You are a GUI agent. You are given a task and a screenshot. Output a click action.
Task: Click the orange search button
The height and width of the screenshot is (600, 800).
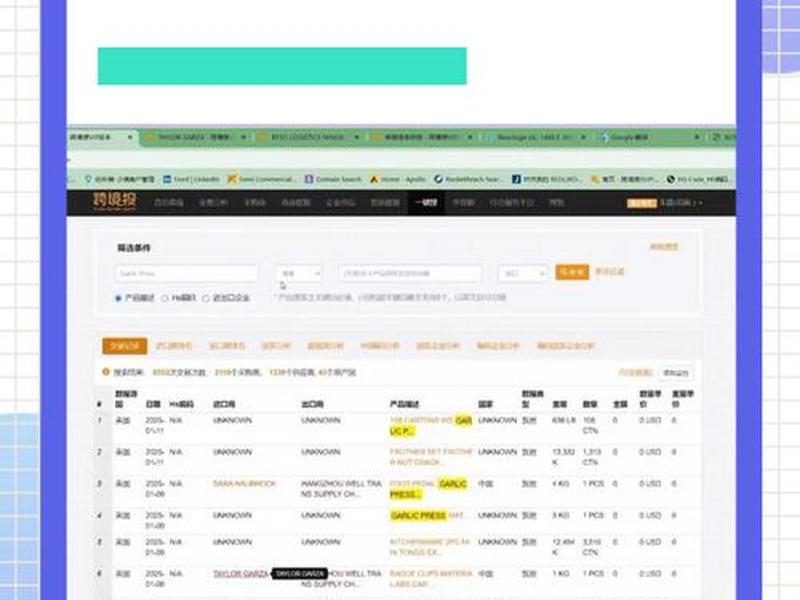[572, 272]
